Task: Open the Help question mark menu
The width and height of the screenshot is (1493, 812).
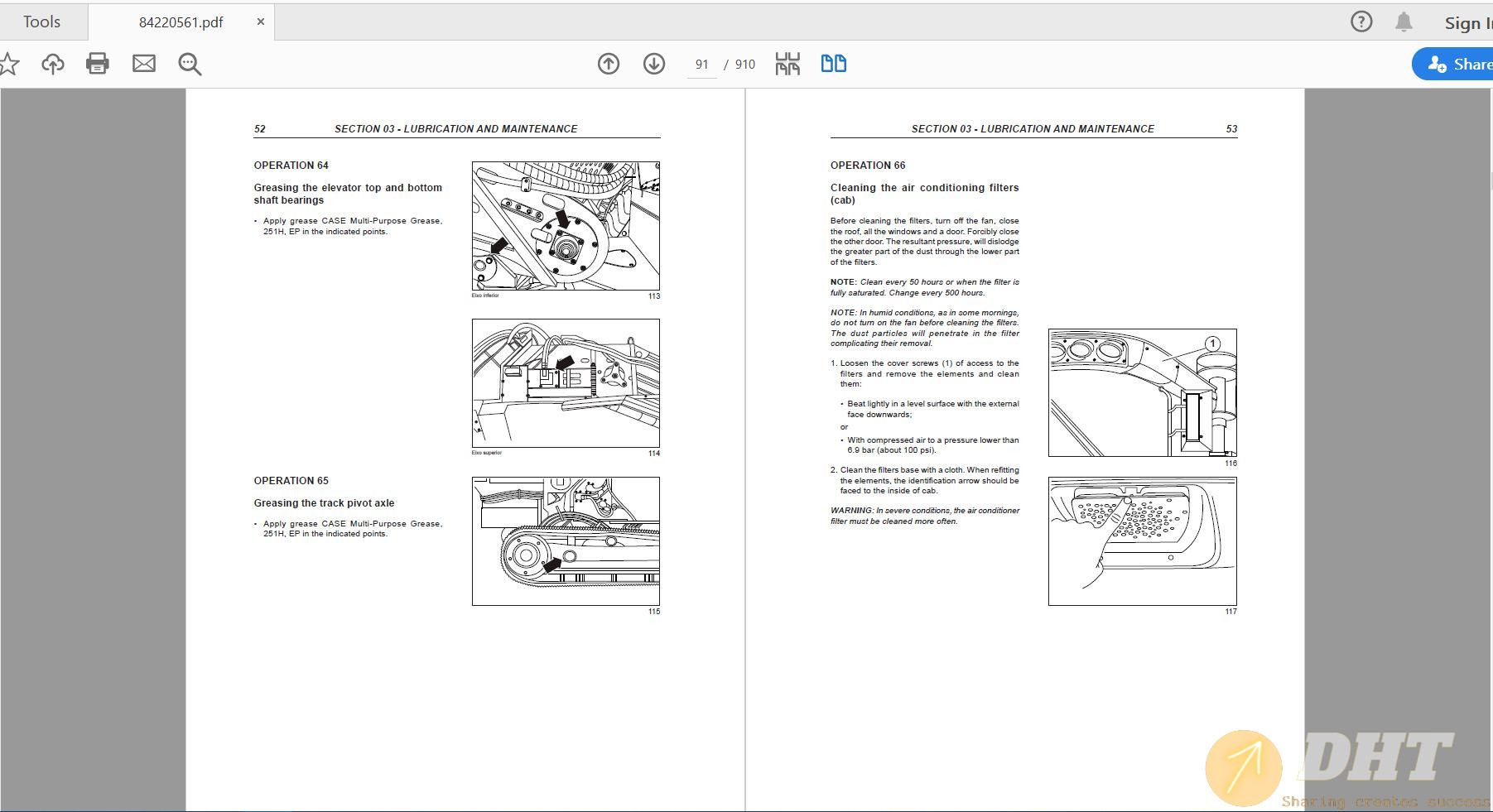Action: (1361, 22)
